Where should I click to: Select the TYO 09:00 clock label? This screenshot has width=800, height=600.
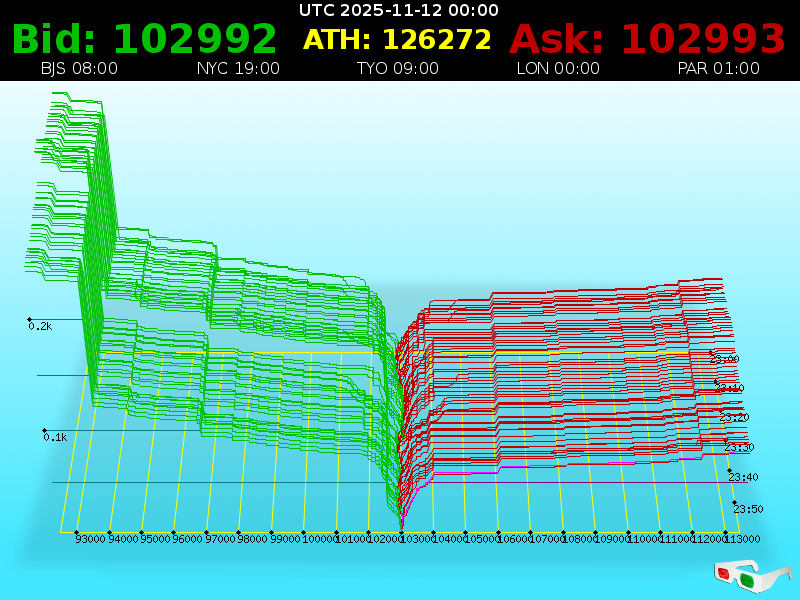(x=397, y=69)
